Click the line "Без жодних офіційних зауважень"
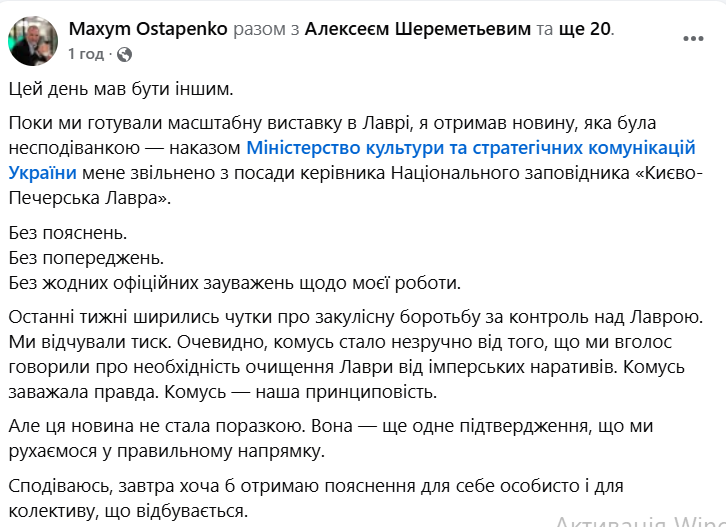The image size is (726, 527). click(235, 282)
